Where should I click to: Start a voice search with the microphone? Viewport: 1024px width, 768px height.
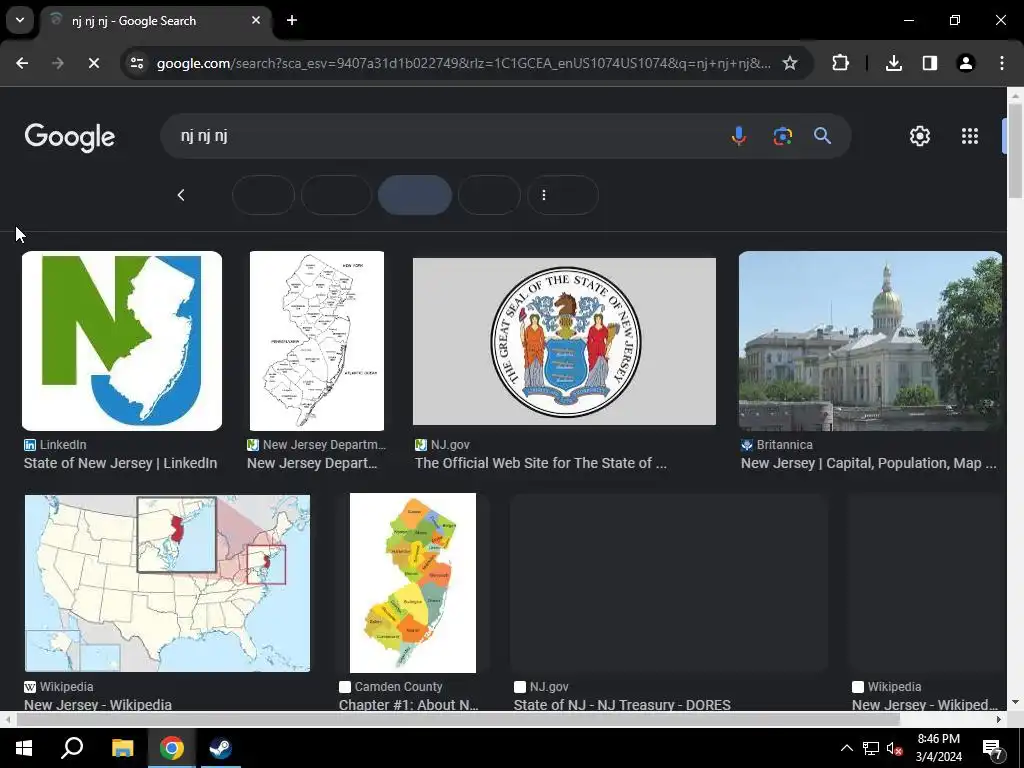pos(739,136)
